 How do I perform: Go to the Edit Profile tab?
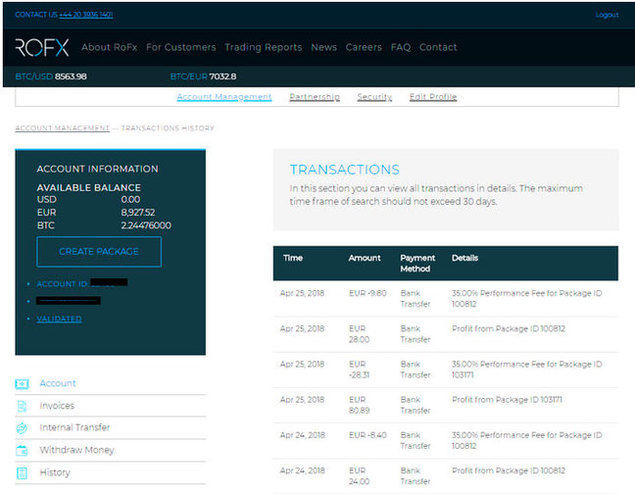(433, 97)
